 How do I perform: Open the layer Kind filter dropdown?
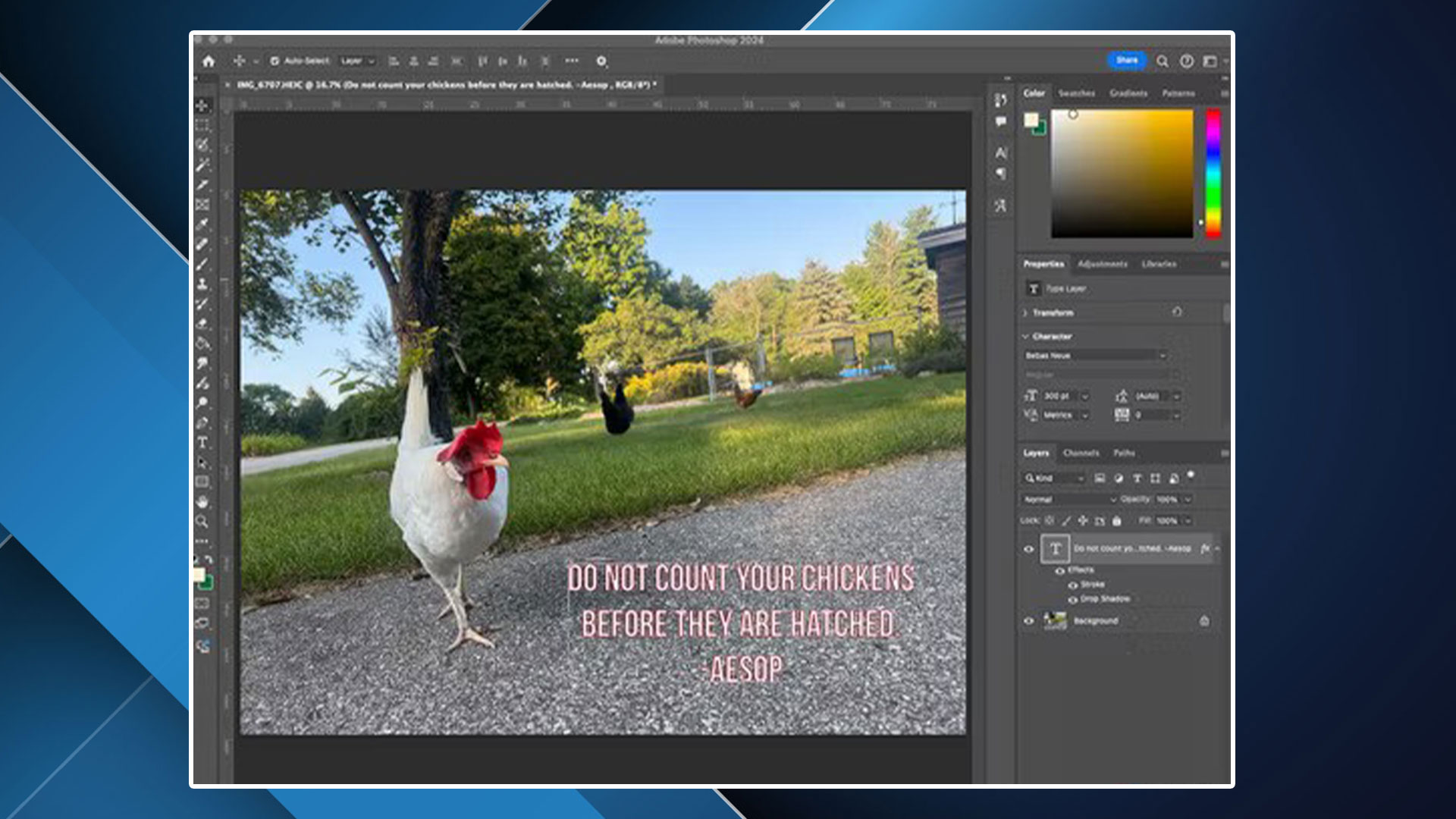(1054, 479)
